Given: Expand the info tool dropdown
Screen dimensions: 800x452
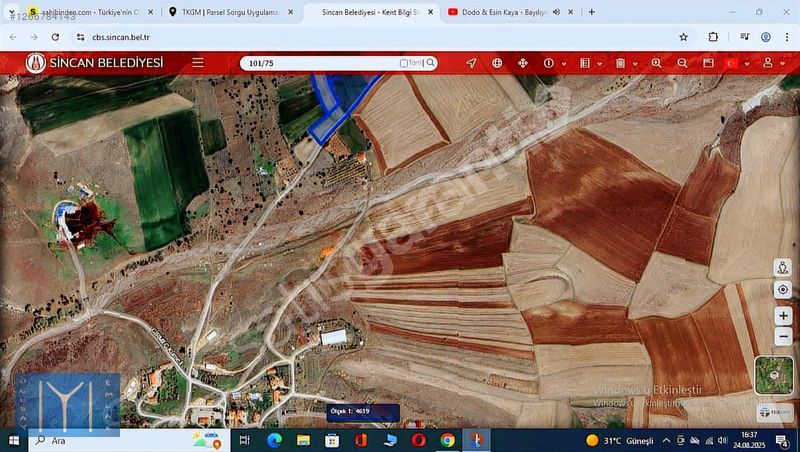Looking at the screenshot, I should click(563, 63).
